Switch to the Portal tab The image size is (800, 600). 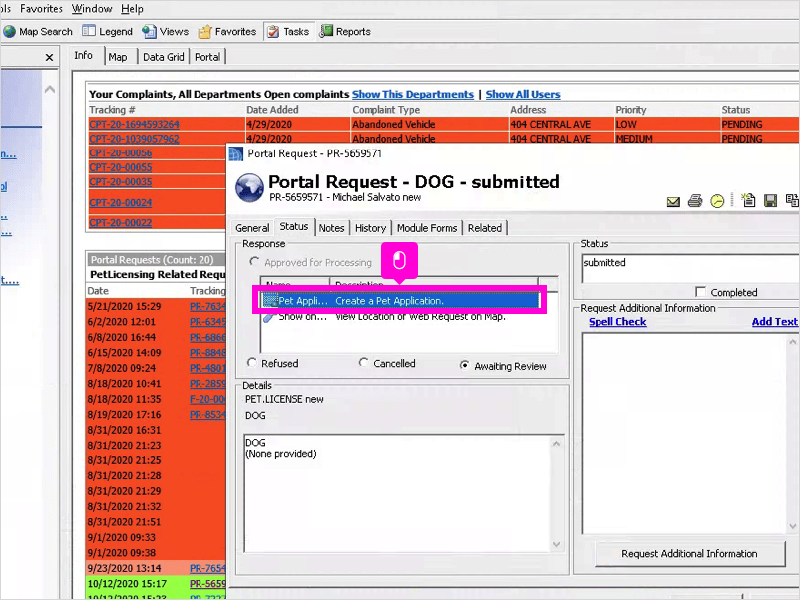click(x=207, y=57)
